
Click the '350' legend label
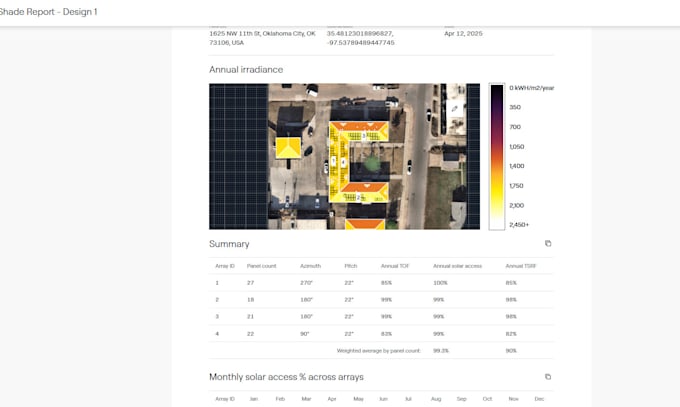(515, 107)
